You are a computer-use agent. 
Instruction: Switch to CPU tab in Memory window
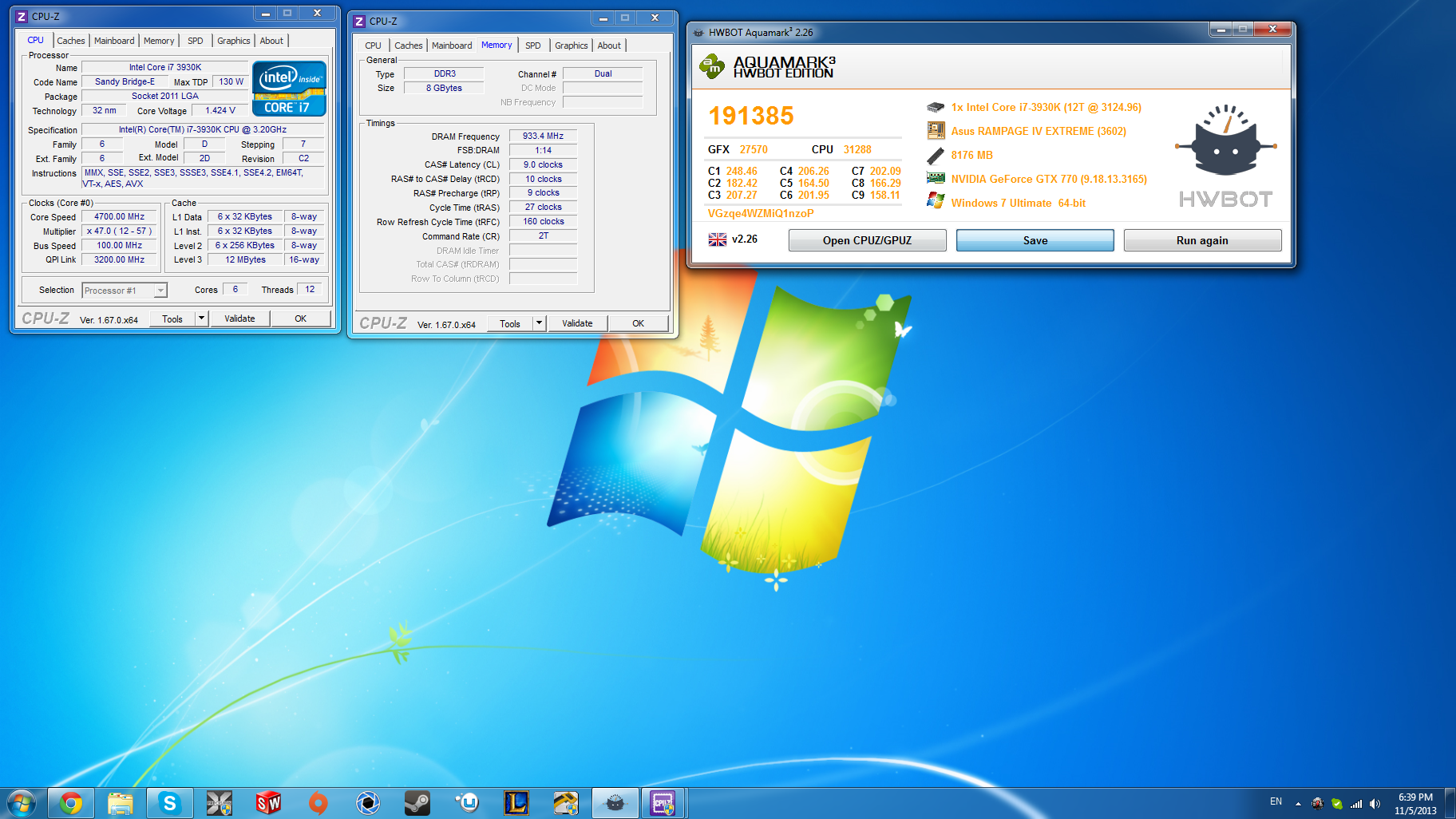[374, 45]
